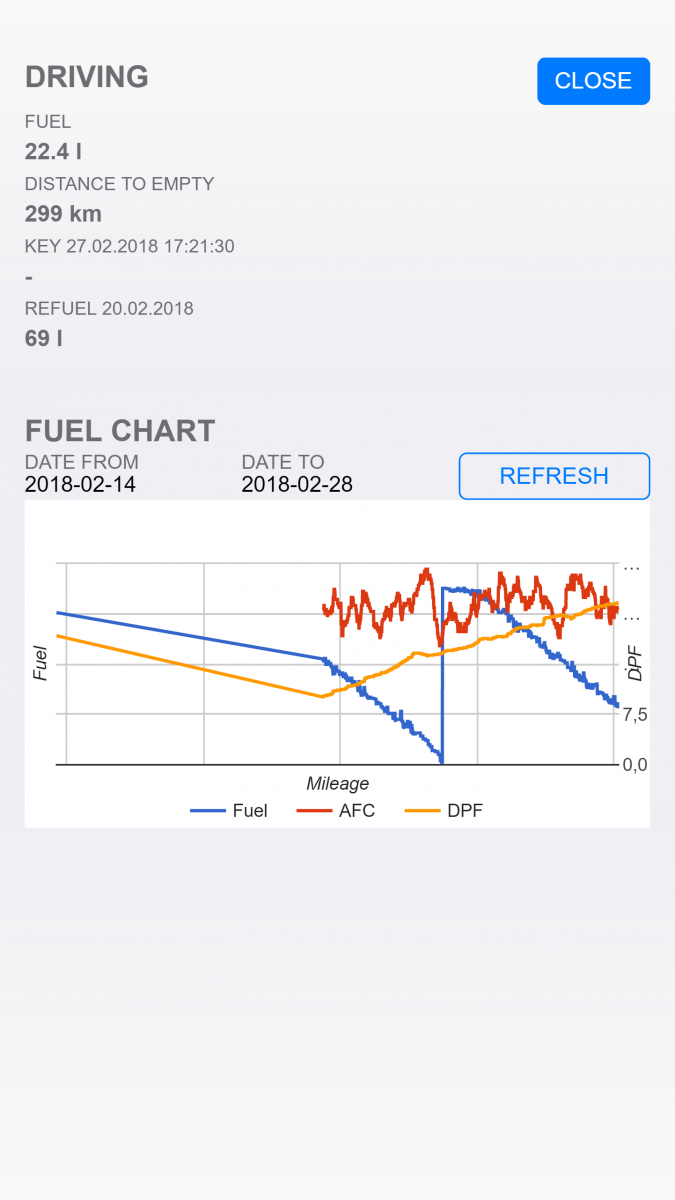Tap the 299 km distance to empty value
This screenshot has width=675, height=1200.
point(63,214)
